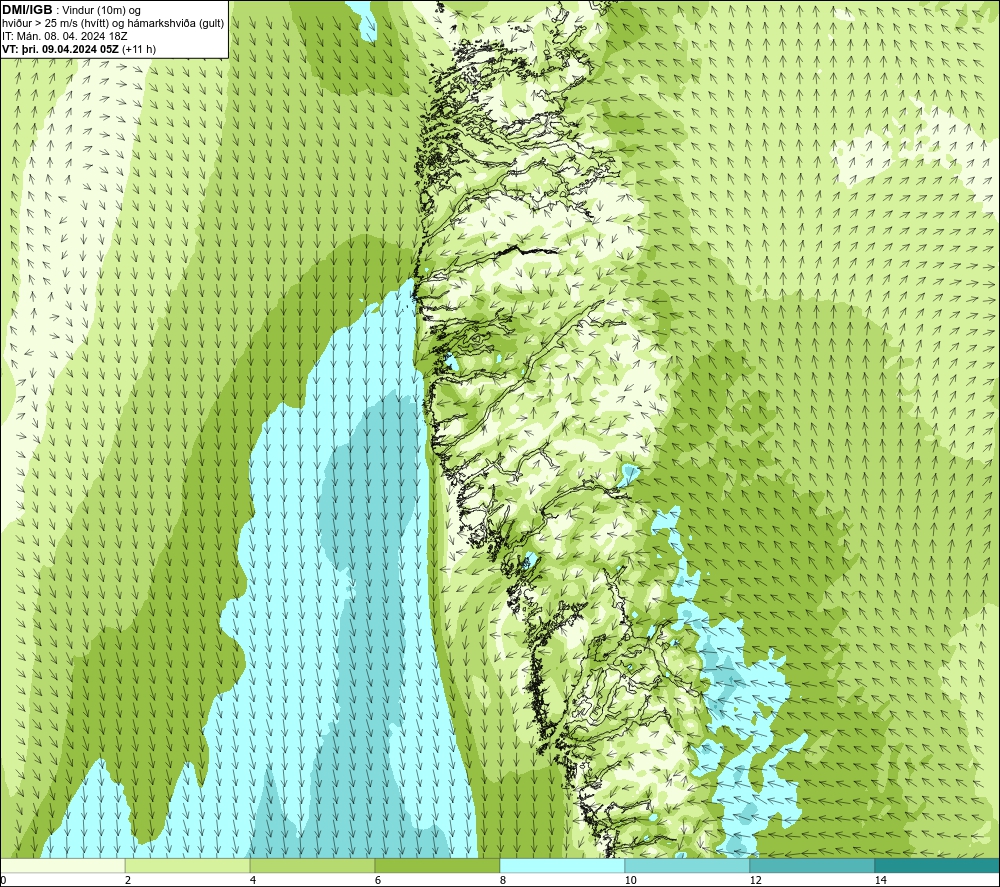This screenshot has height=887, width=1000.
Task: Click the 4–6 m/s green legend swatch
Action: point(312,865)
